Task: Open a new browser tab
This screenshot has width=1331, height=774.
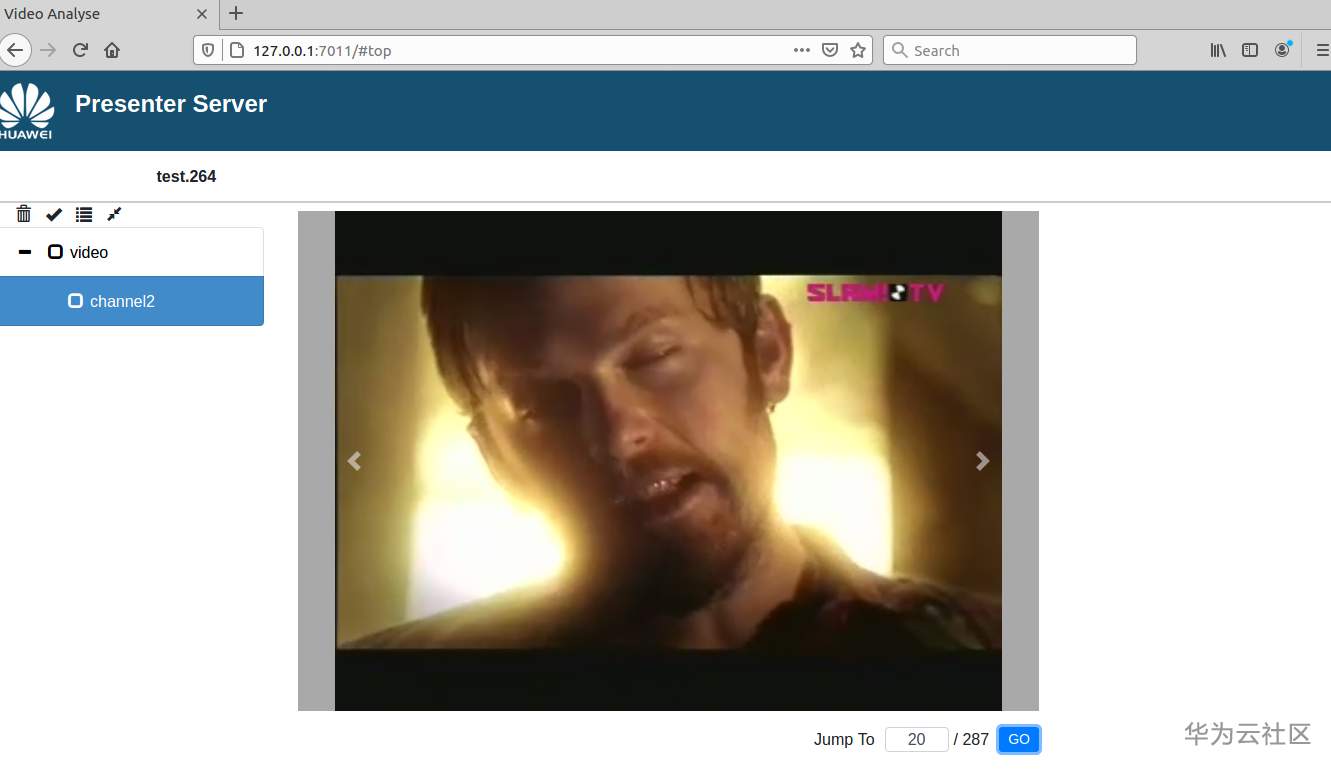Action: pos(236,14)
